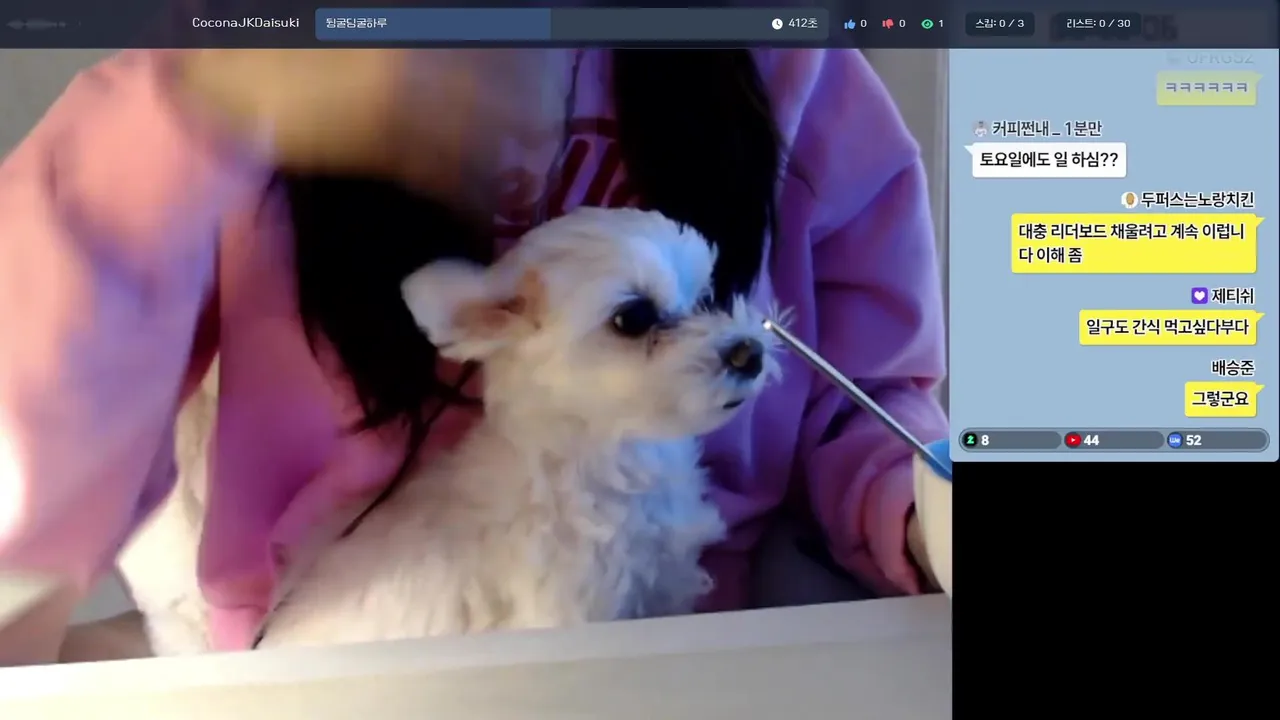Viewport: 1280px width, 720px height.
Task: Click the green eye viewer count icon
Action: click(927, 24)
